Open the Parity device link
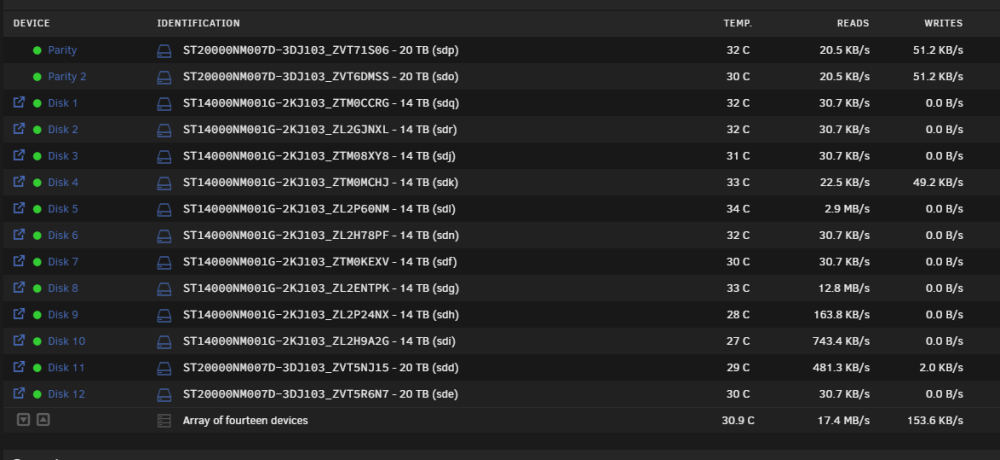This screenshot has width=1000, height=460. (x=62, y=50)
